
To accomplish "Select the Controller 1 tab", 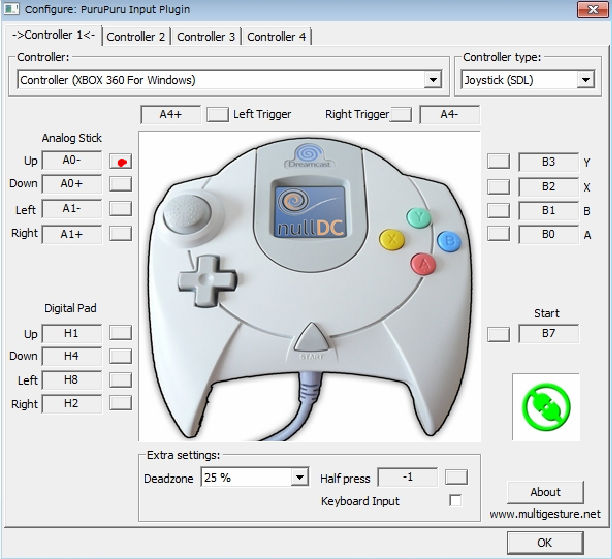I will [x=53, y=35].
